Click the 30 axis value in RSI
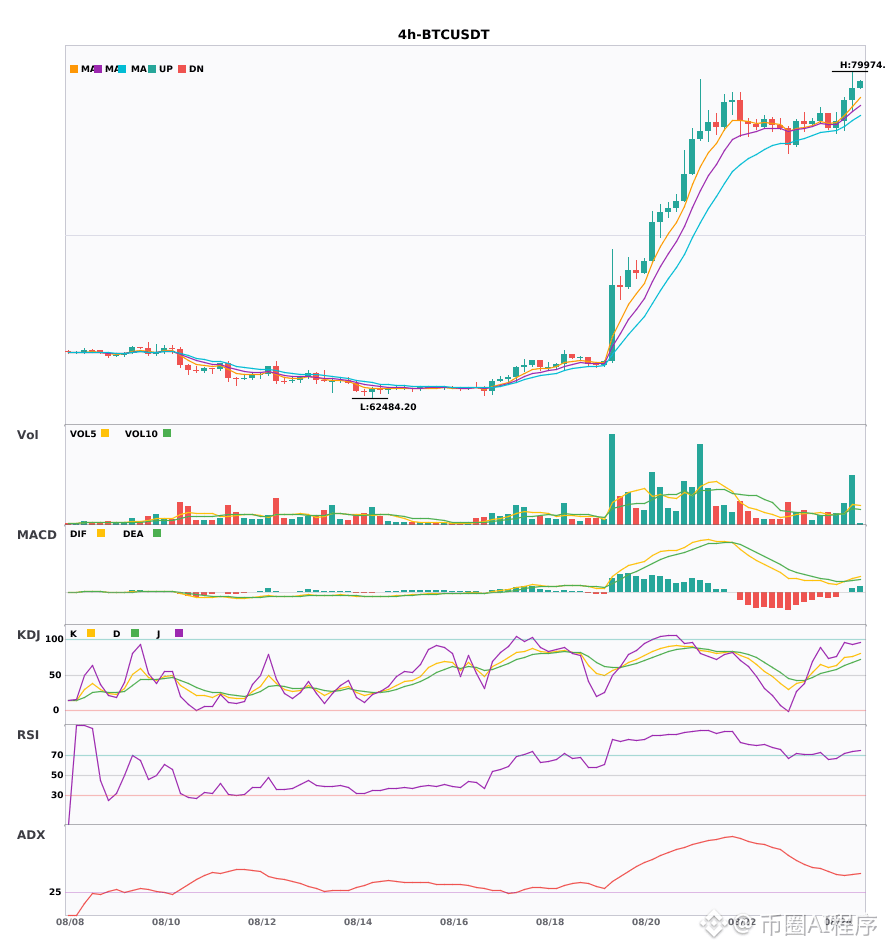The image size is (885, 950). click(x=57, y=795)
